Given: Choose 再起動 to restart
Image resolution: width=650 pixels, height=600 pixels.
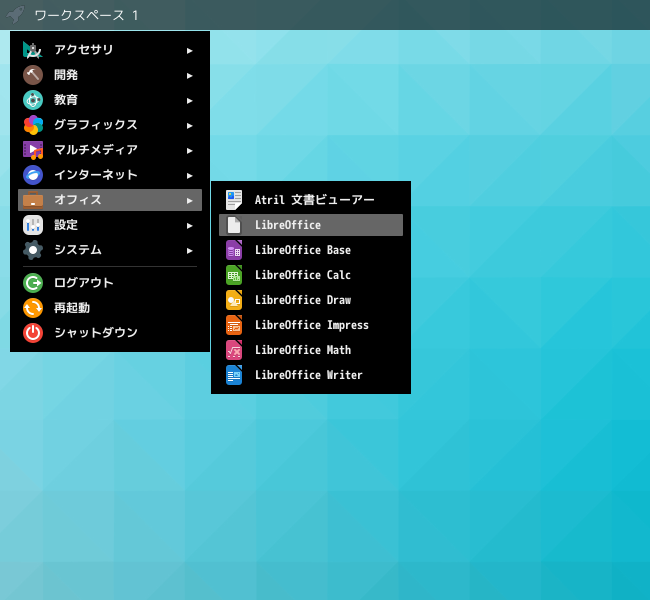Looking at the screenshot, I should point(110,308).
